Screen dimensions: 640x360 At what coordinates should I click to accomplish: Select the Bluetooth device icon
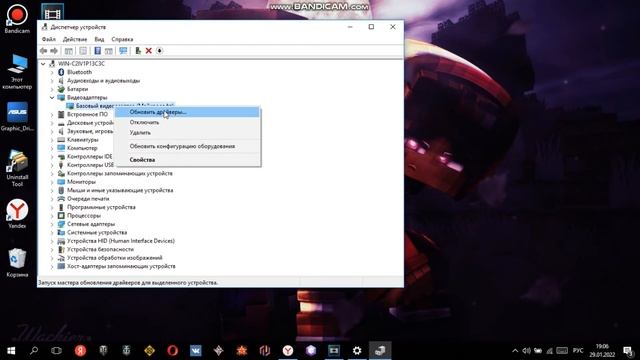click(x=61, y=72)
